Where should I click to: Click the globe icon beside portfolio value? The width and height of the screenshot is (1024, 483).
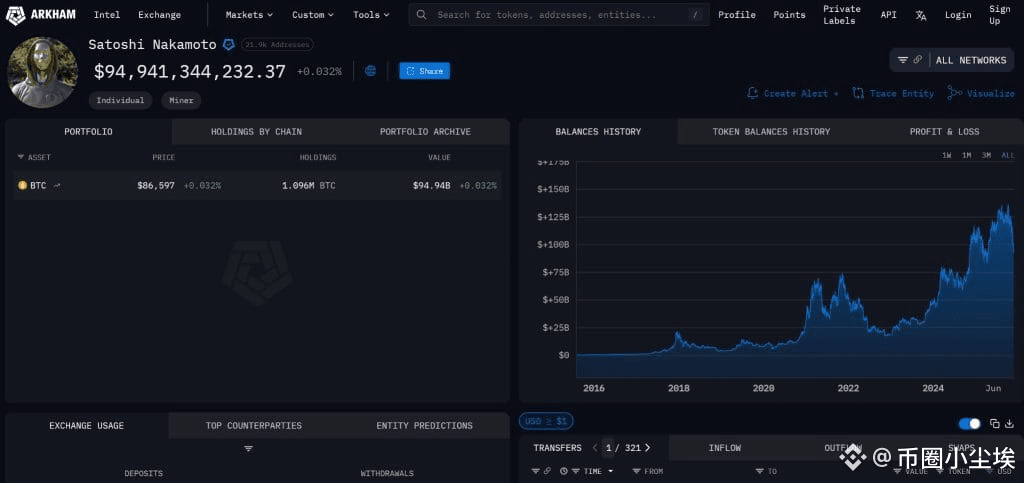click(371, 71)
